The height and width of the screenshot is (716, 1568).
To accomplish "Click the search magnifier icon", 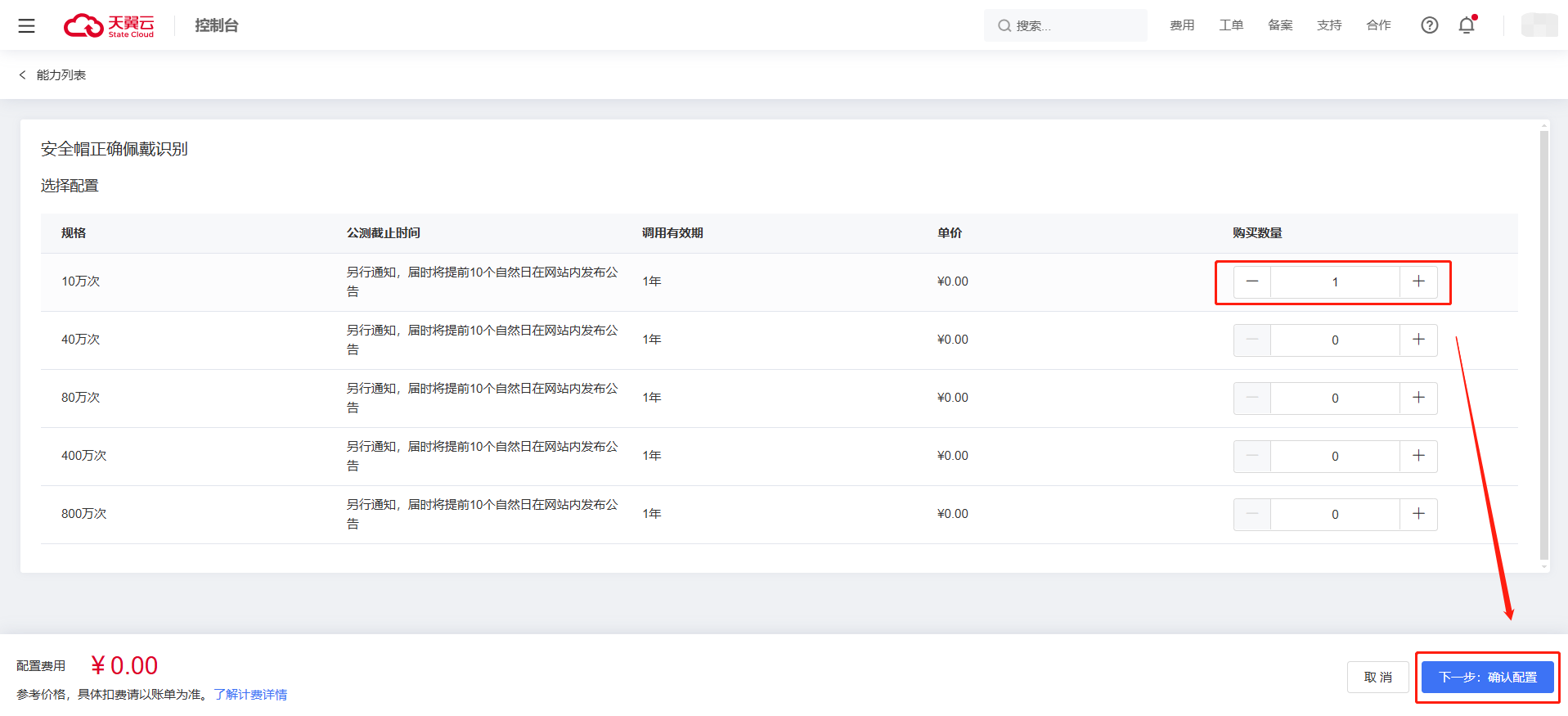I will point(1004,26).
